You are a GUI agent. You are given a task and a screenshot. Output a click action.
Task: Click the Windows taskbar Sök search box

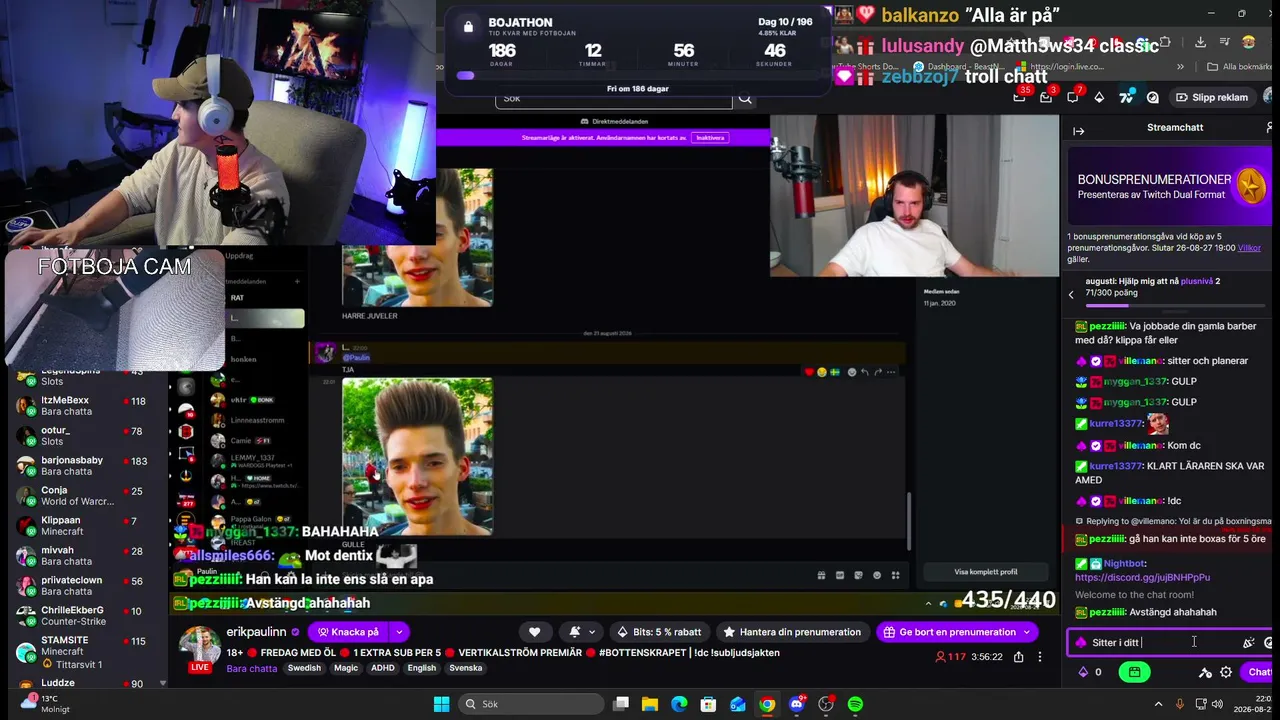[530, 704]
